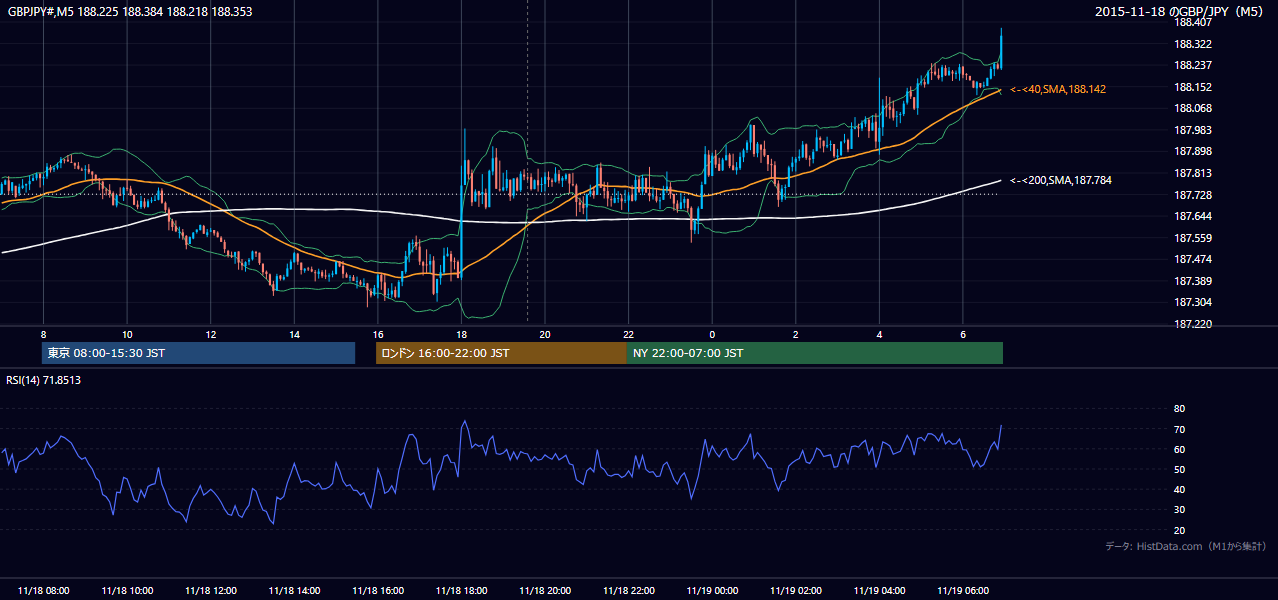Click price axis value 188.152
Viewport: 1278px width, 600px height.
point(1194,88)
